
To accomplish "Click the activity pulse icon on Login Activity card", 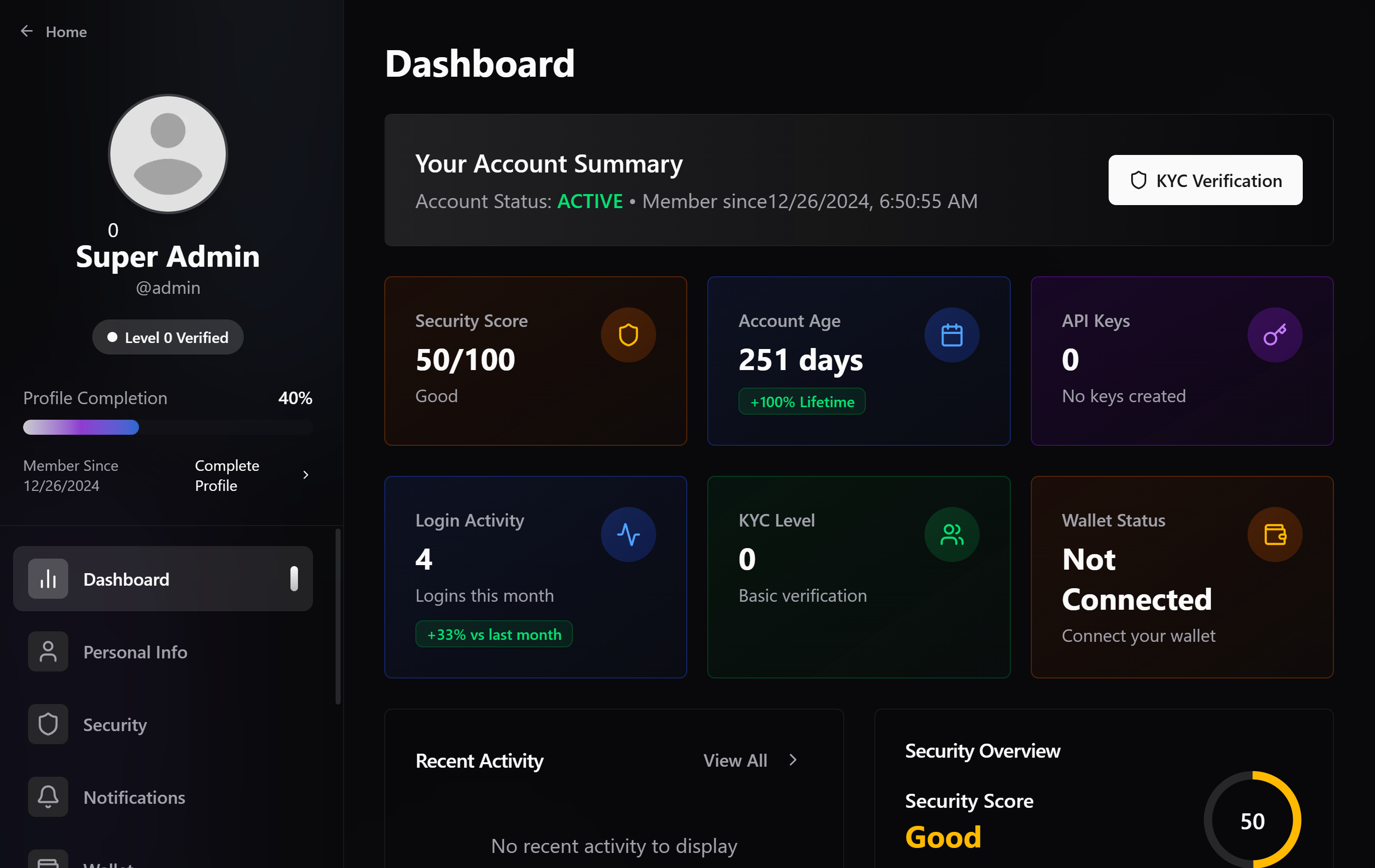I will [628, 534].
